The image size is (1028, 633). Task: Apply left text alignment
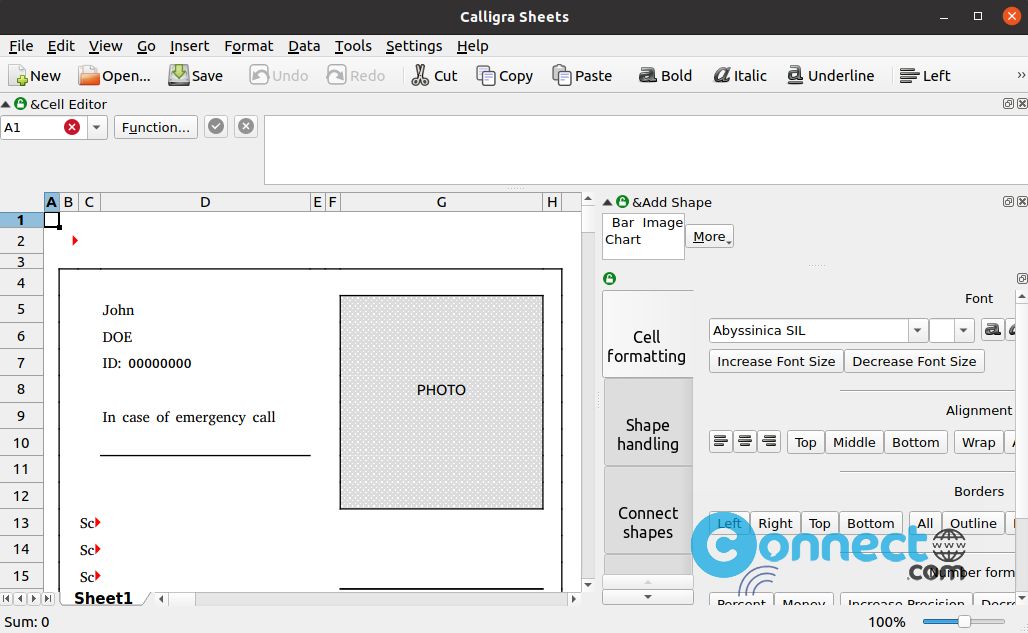[x=924, y=75]
